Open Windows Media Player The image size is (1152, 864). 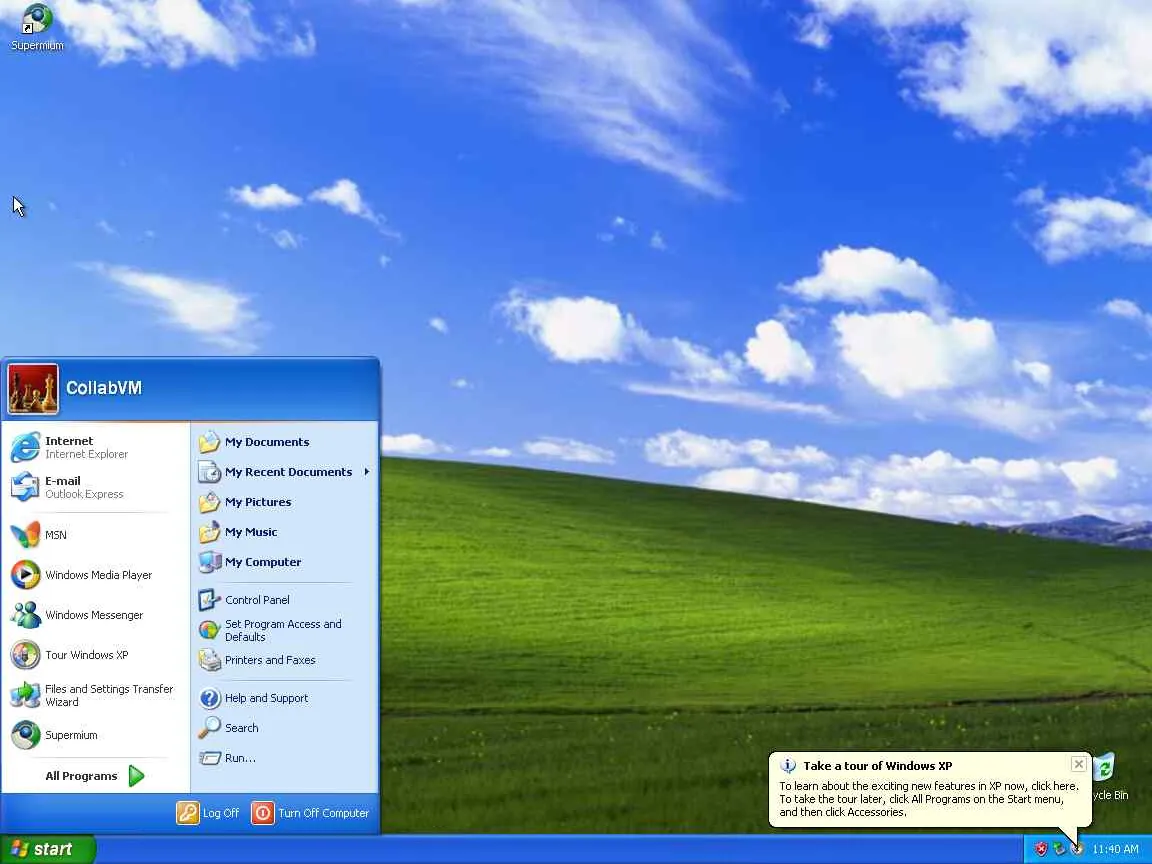tap(96, 575)
